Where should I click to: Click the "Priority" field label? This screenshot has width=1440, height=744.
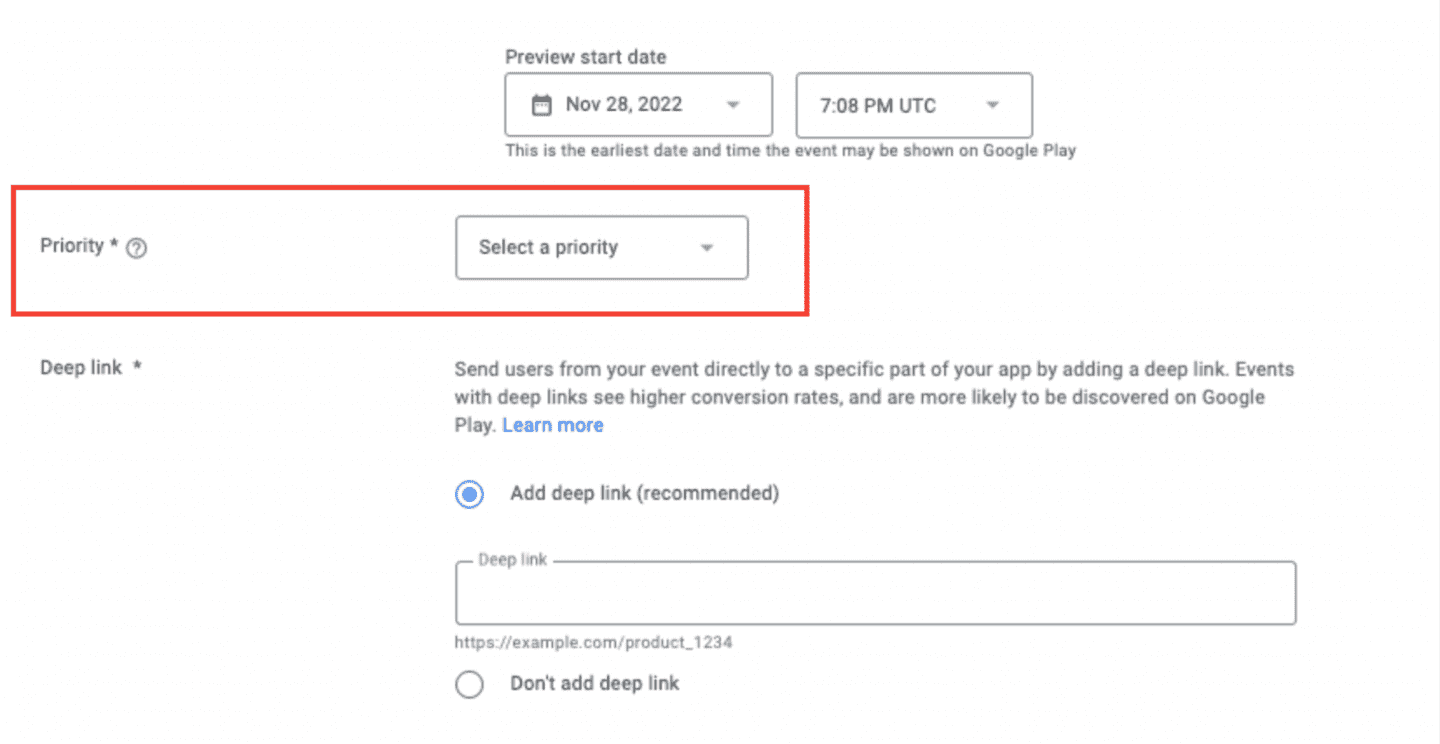tap(72, 245)
